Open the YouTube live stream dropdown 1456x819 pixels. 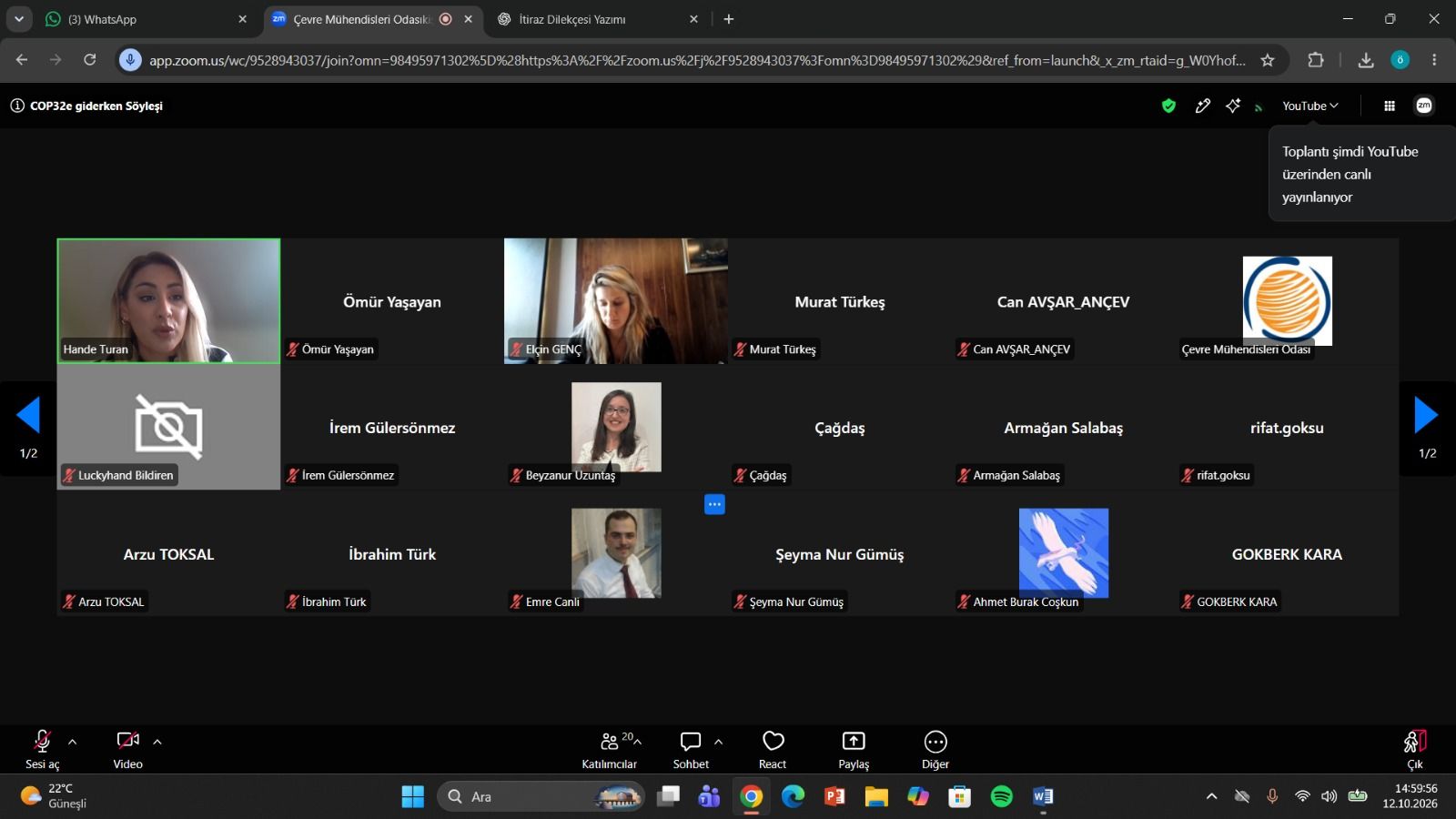1310,106
